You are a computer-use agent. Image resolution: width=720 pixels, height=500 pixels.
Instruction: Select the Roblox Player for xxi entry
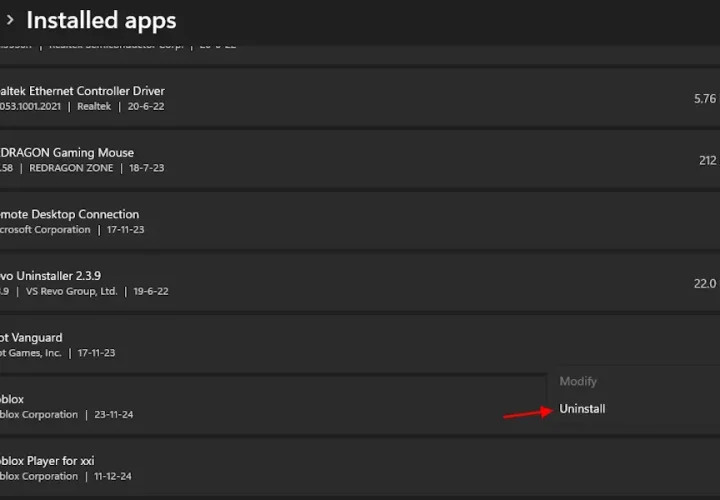pos(360,468)
